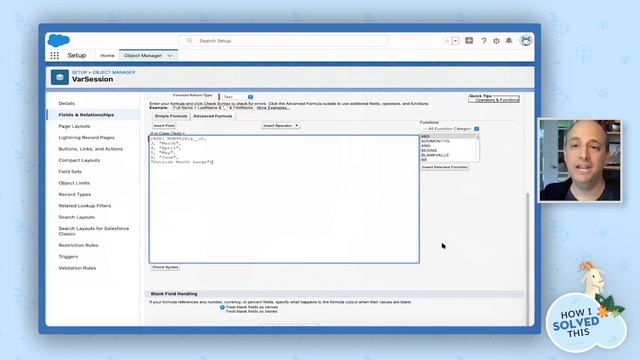This screenshot has height=360, width=640.
Task: Click the info icon beside return type Text
Action: coord(250,97)
